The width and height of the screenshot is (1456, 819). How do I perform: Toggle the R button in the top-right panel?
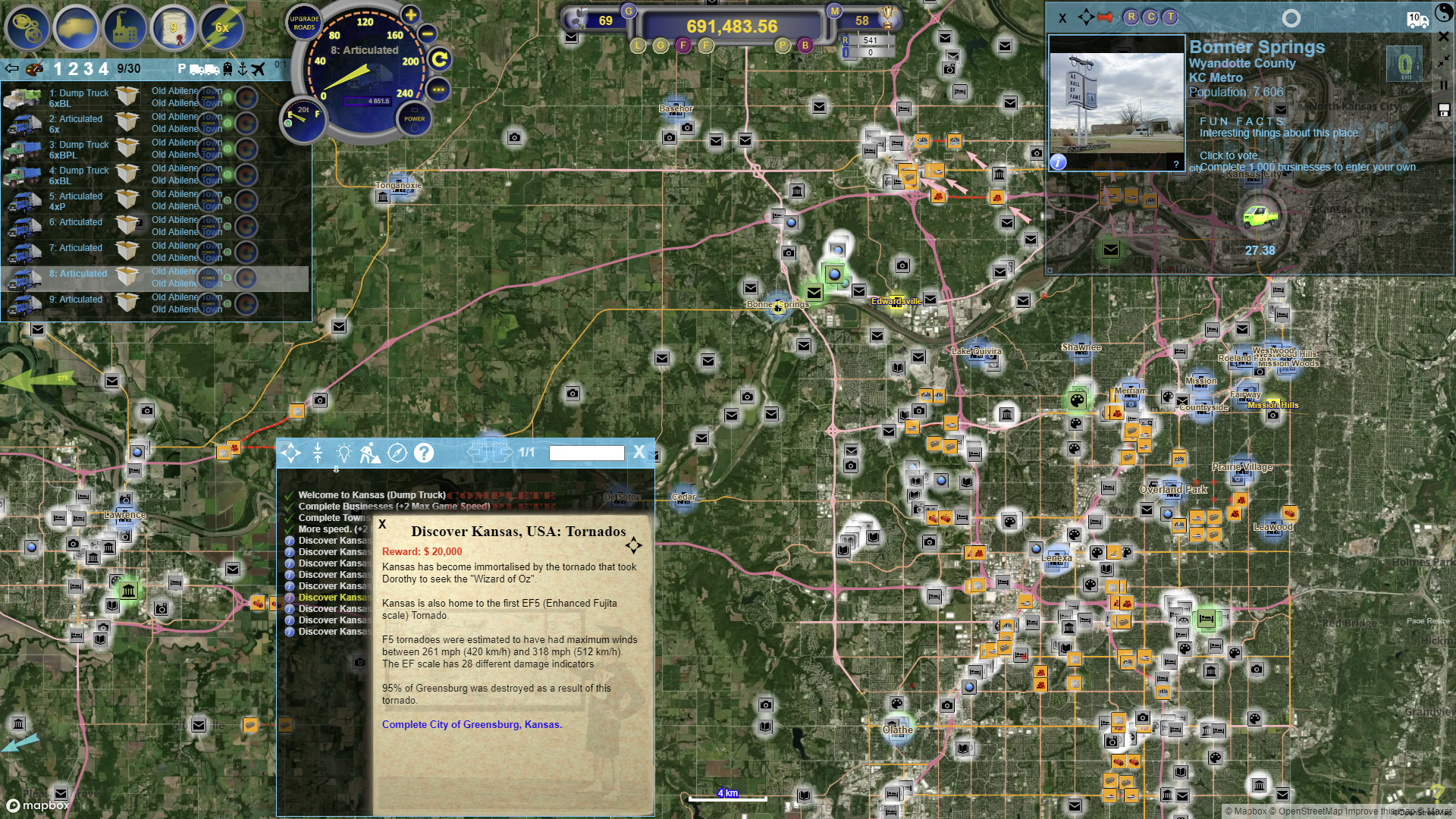1129,17
